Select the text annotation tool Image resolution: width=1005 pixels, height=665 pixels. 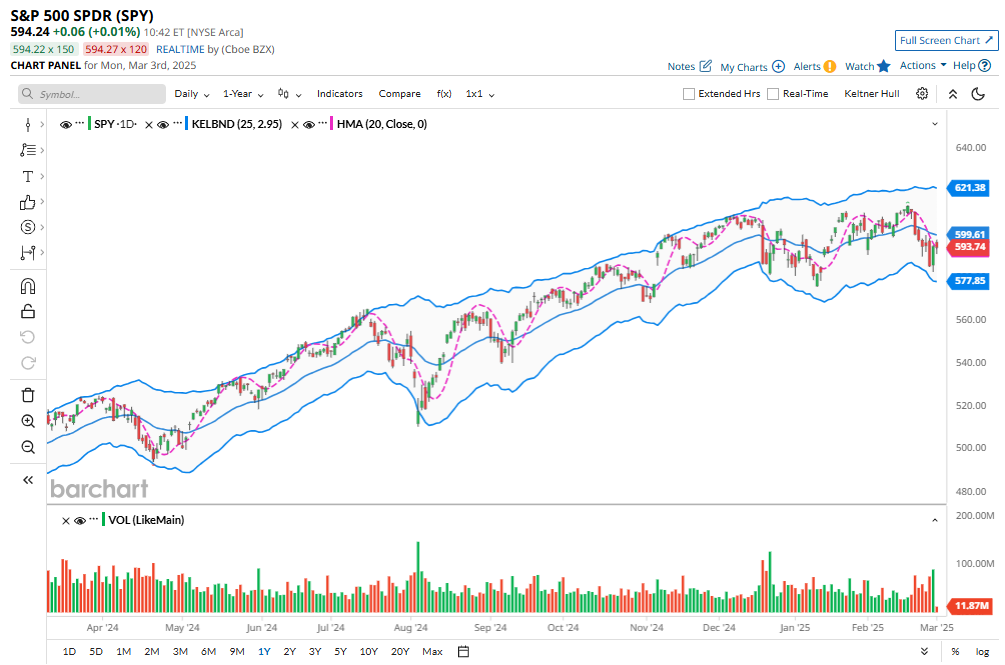28,176
